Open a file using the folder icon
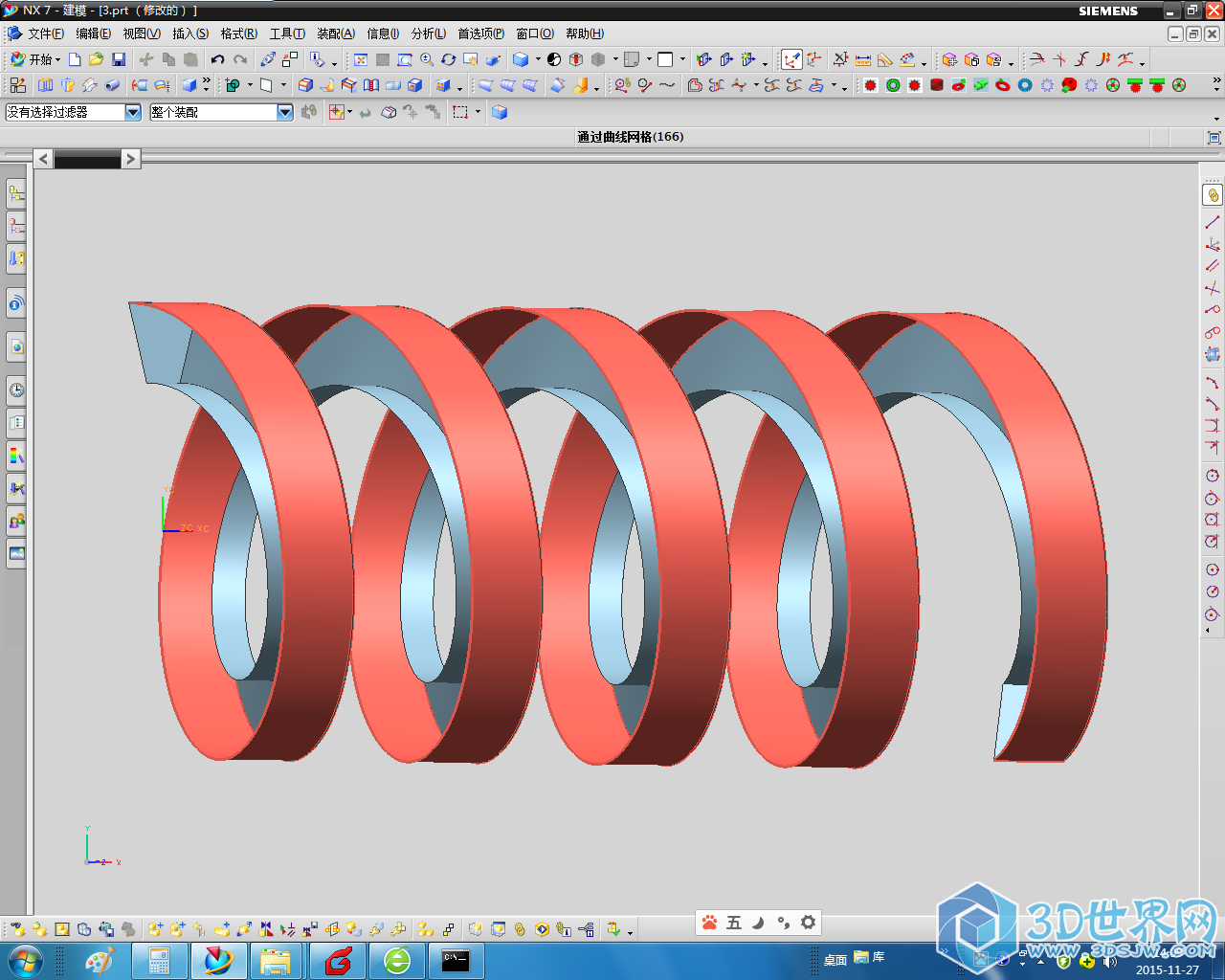 click(96, 59)
